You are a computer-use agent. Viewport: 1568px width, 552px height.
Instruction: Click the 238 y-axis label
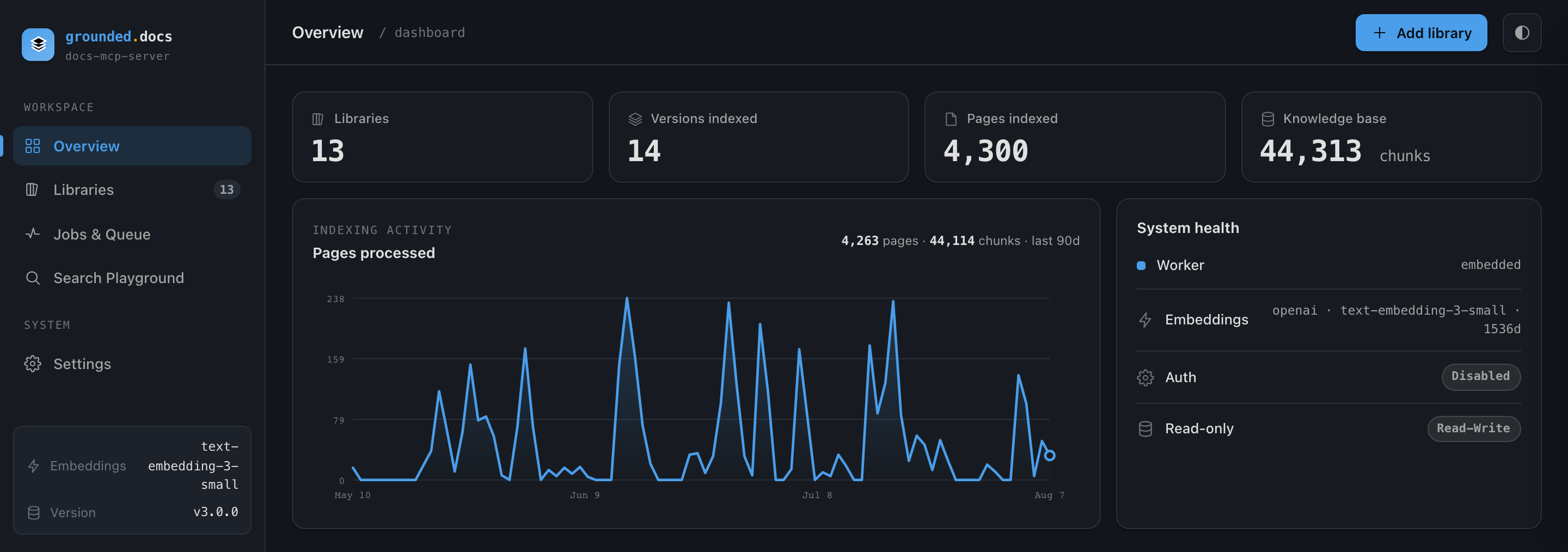click(335, 299)
